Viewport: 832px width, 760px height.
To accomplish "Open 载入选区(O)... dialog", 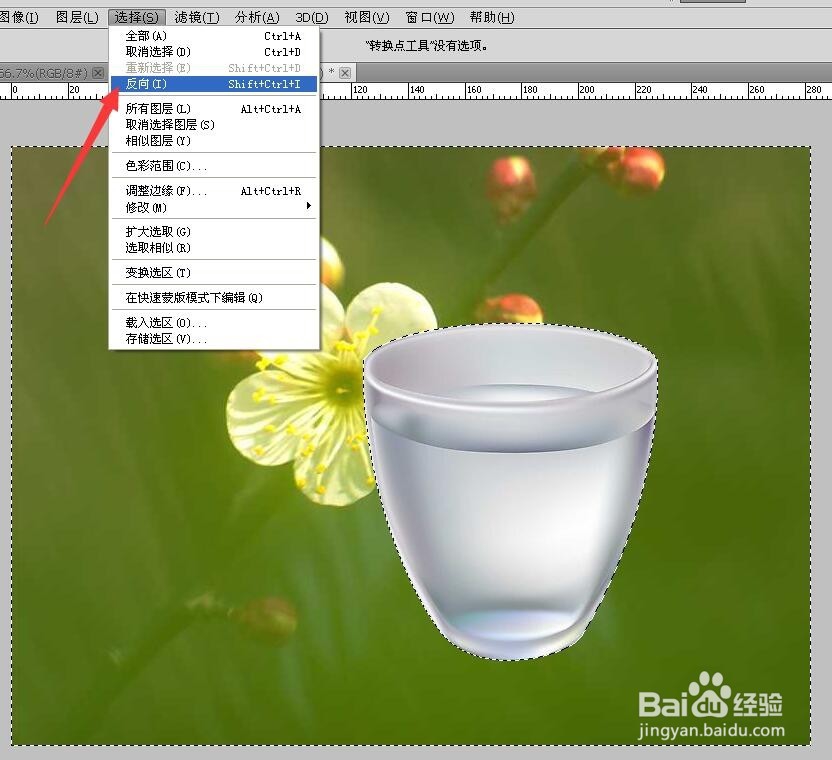I will pyautogui.click(x=214, y=322).
